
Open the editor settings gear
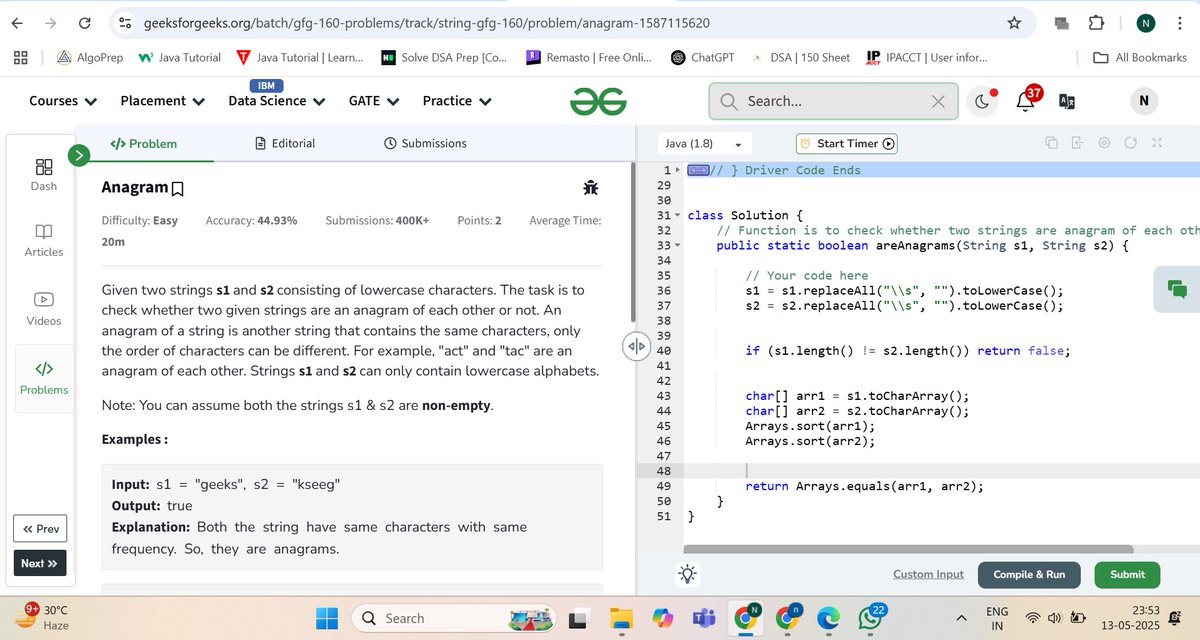tap(1104, 143)
